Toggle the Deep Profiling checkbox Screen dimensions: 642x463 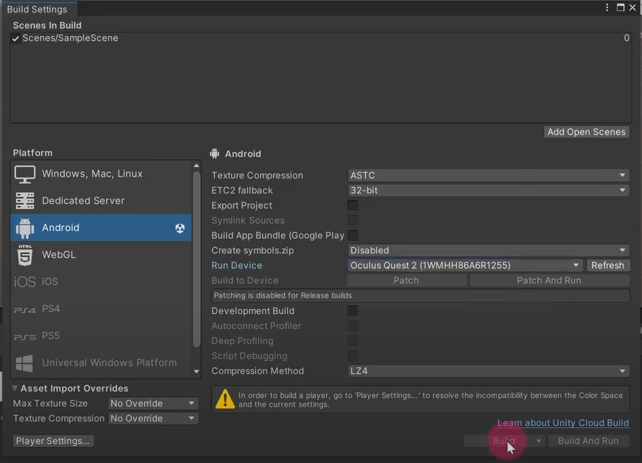coord(353,341)
